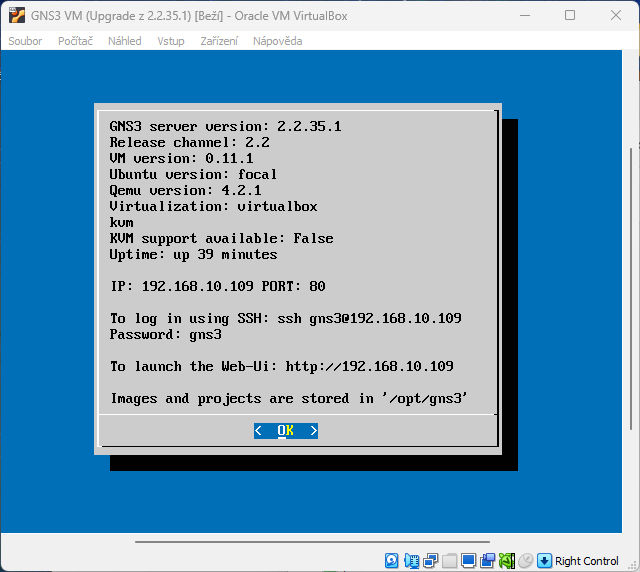Click the 'Ubuntu version: focal' line

[x=193, y=175]
